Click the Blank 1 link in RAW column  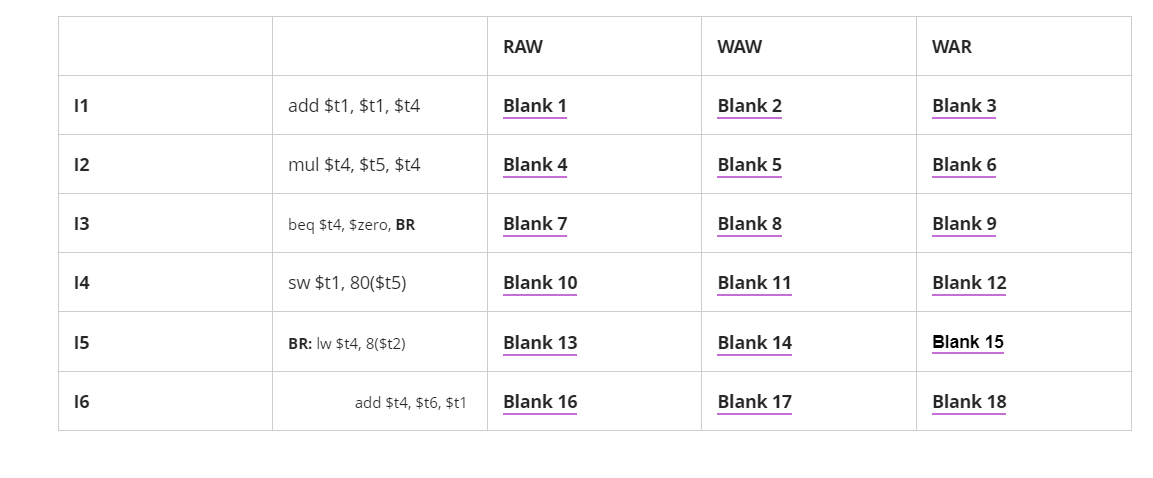pos(535,106)
